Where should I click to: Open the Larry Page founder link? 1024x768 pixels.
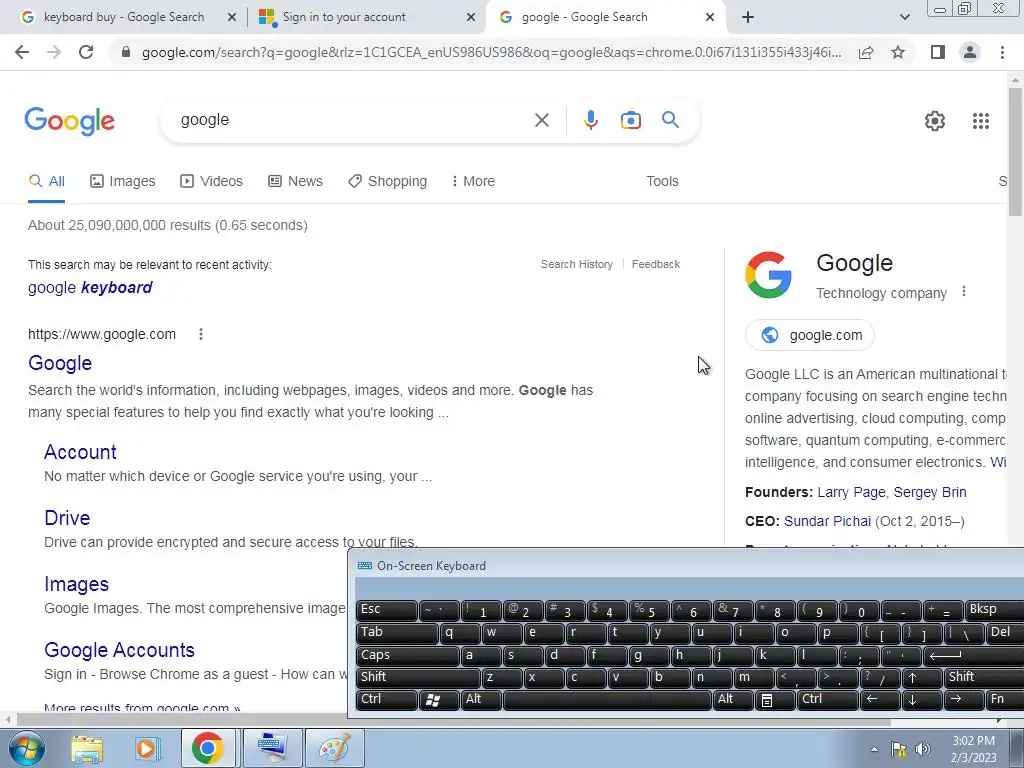[x=852, y=492]
